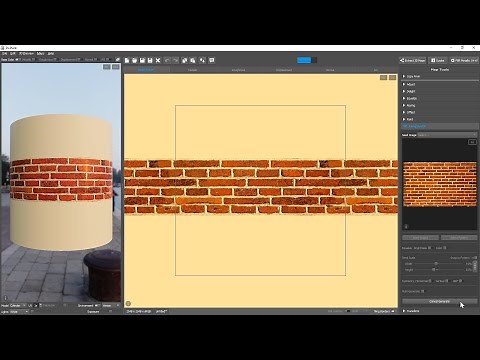This screenshot has width=480, height=360.
Task: Click the second floppy-disk Save As icon
Action: [150, 60]
